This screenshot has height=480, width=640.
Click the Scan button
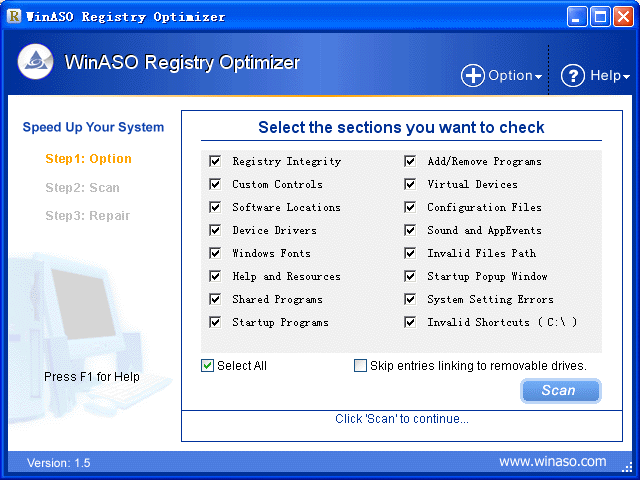click(560, 391)
